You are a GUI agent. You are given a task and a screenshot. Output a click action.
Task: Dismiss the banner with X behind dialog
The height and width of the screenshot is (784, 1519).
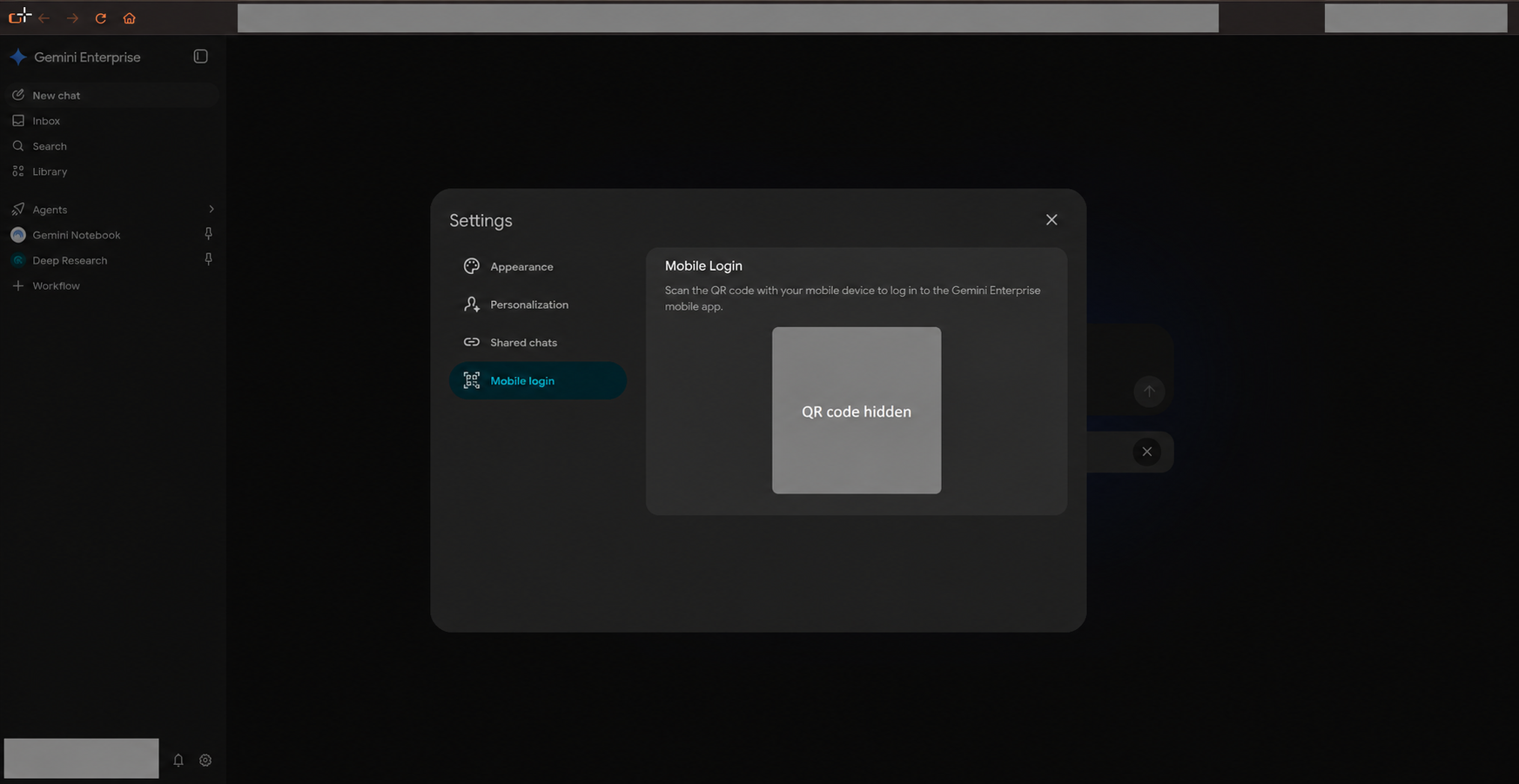coord(1147,452)
